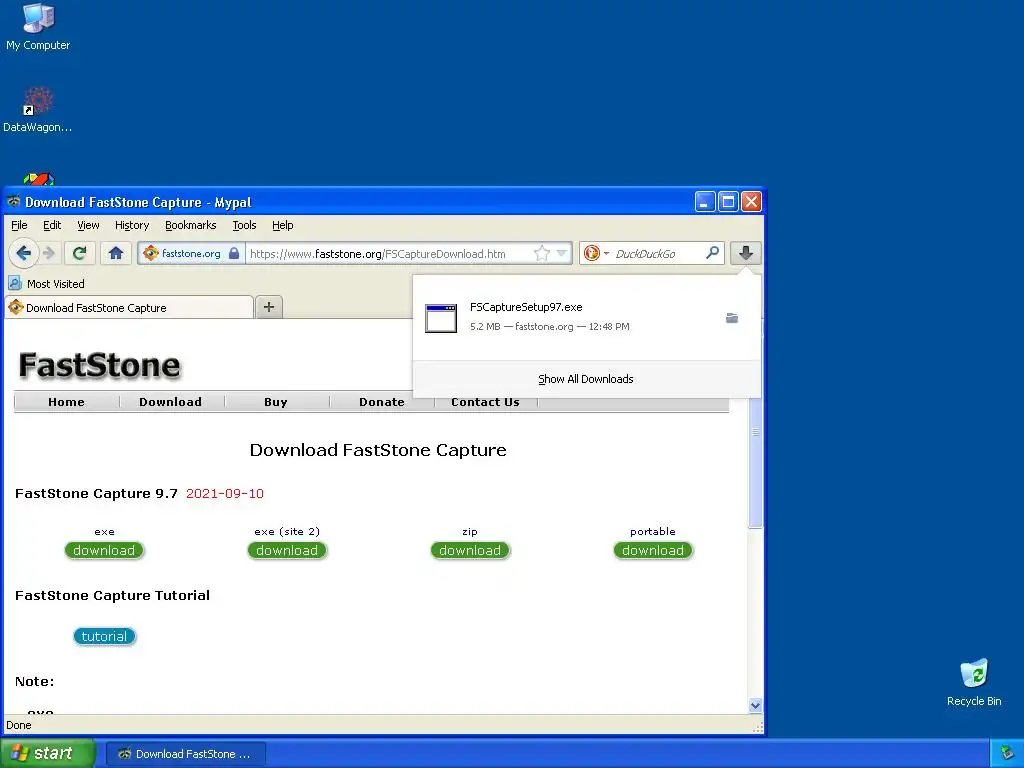Open containing folder for FSCaptureSetup97.exe
The height and width of the screenshot is (768, 1024).
coord(732,318)
